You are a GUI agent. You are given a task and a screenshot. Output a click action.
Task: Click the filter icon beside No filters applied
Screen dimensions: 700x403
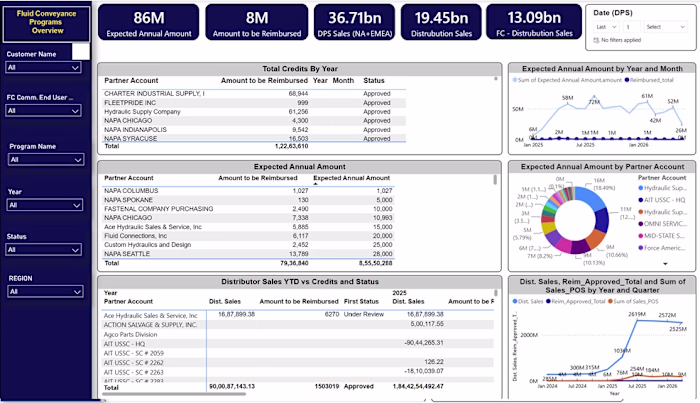coord(596,40)
